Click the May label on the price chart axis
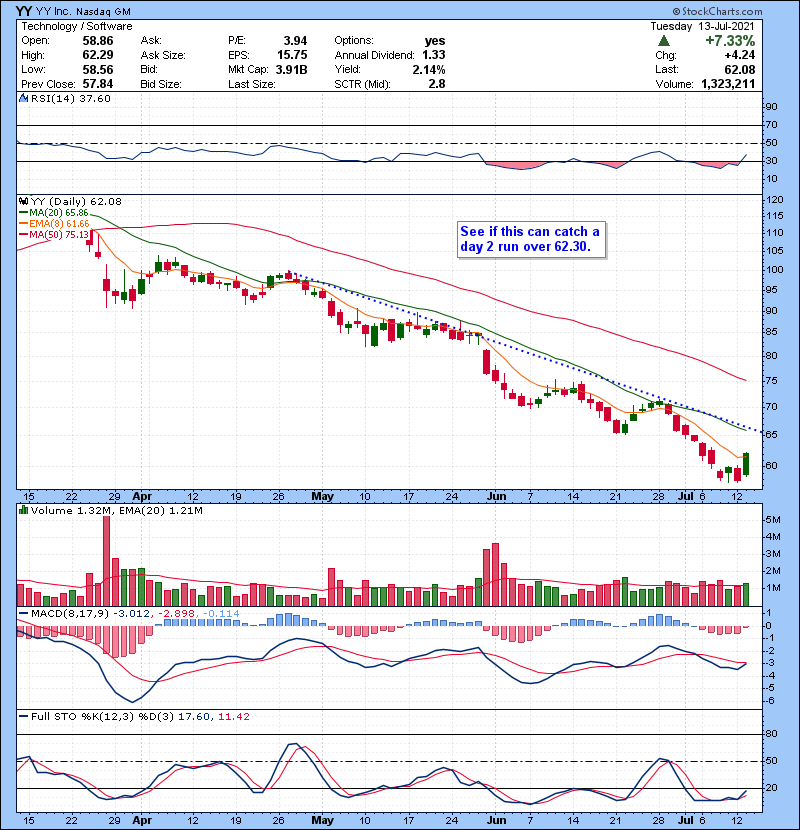The width and height of the screenshot is (800, 830). [322, 495]
